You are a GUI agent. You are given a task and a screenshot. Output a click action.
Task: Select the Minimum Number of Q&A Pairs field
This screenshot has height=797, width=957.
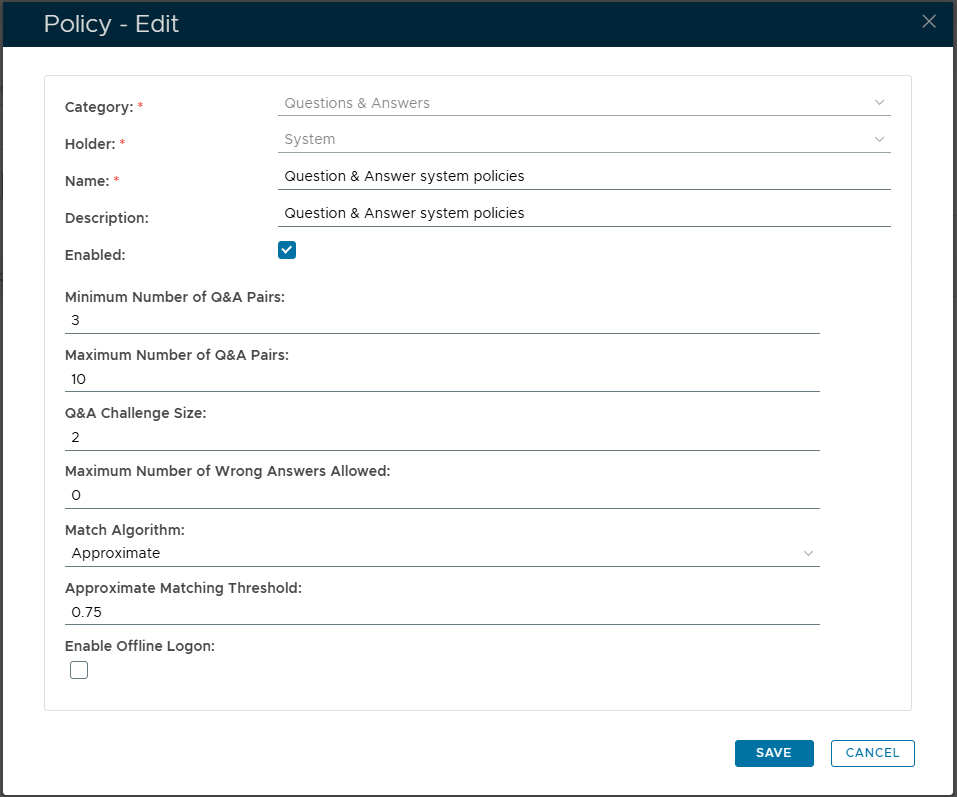click(440, 321)
